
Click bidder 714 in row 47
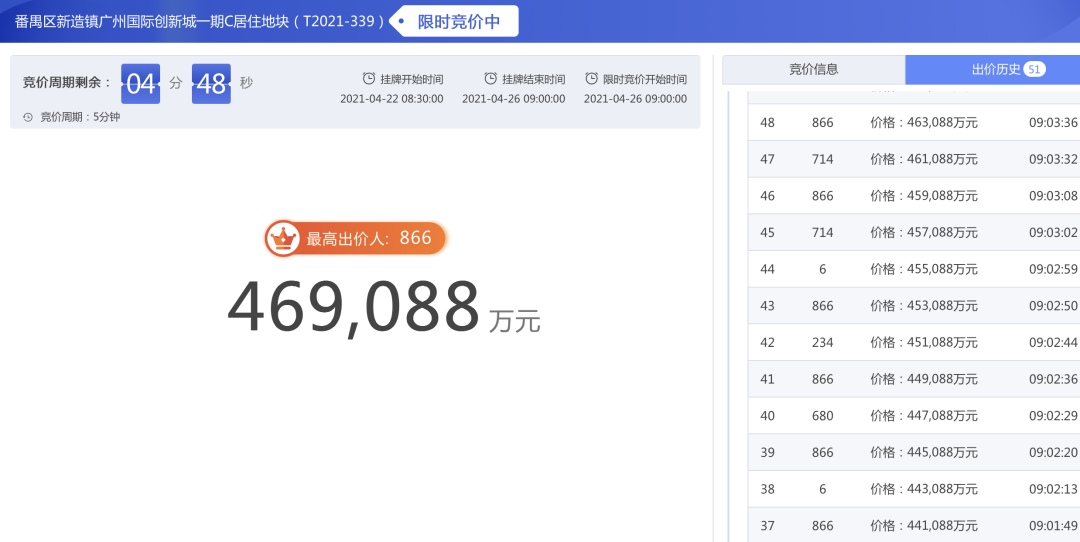[x=822, y=159]
